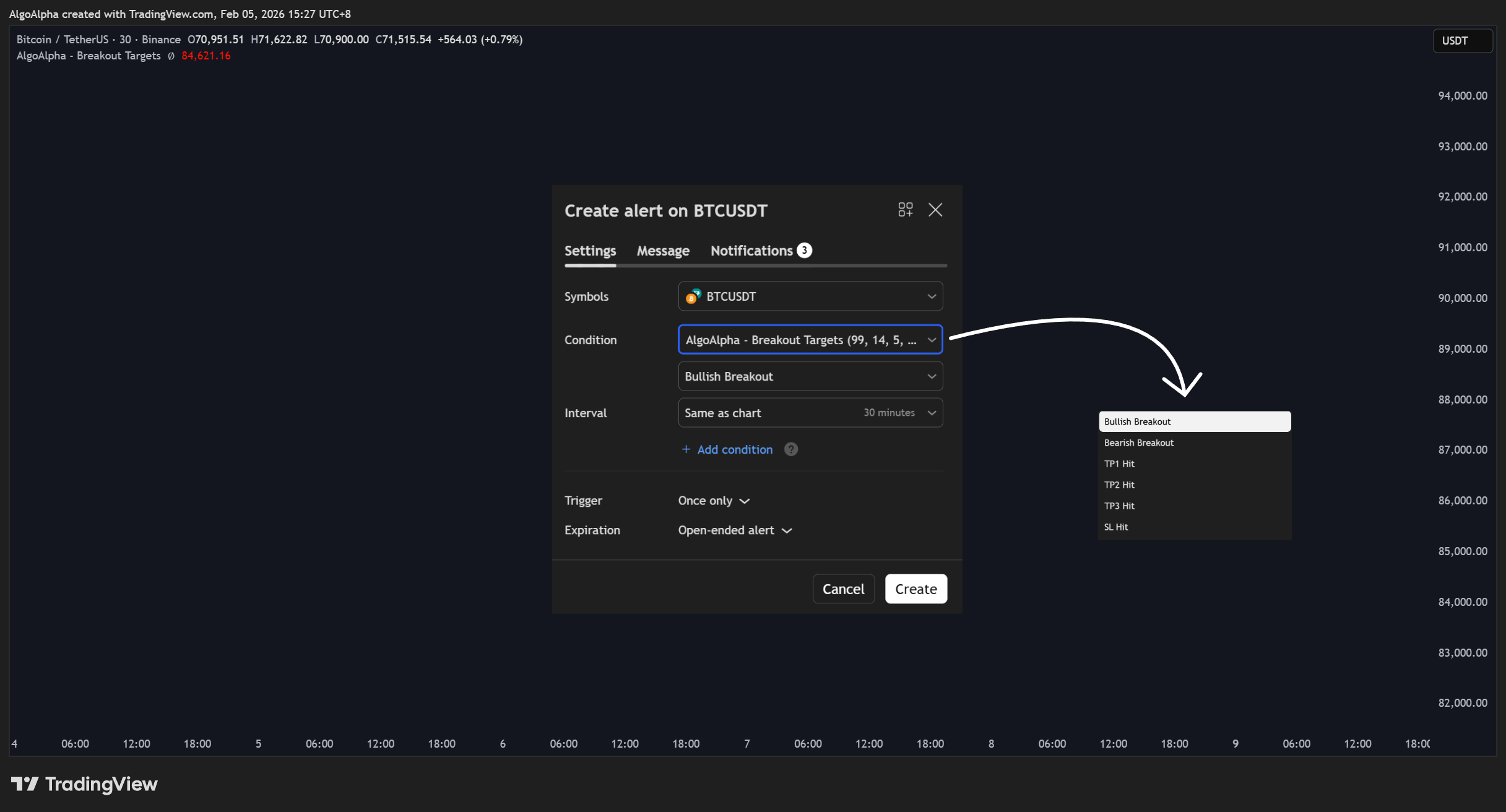The image size is (1506, 812).
Task: Click the indicator's hidden-value symbol
Action: (171, 56)
